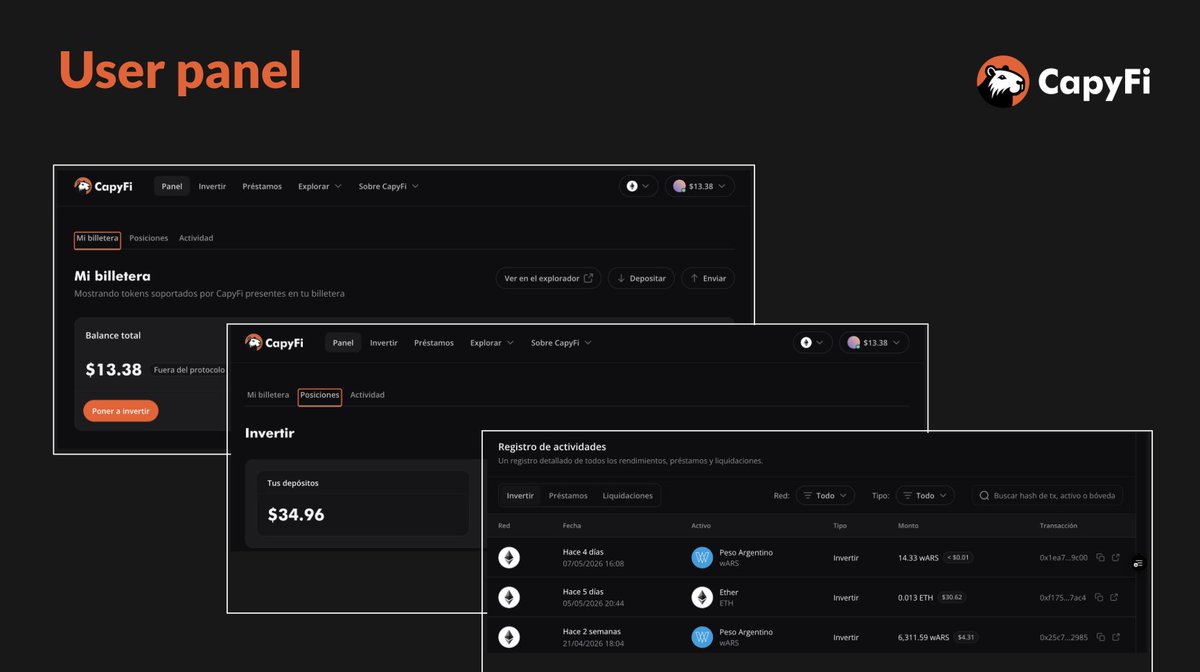The width and height of the screenshot is (1200, 672).
Task: Click the $34.96 Tus depósitos value
Action: click(296, 515)
